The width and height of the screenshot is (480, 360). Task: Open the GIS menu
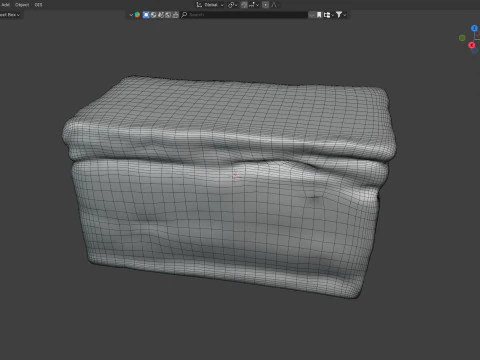[38, 5]
